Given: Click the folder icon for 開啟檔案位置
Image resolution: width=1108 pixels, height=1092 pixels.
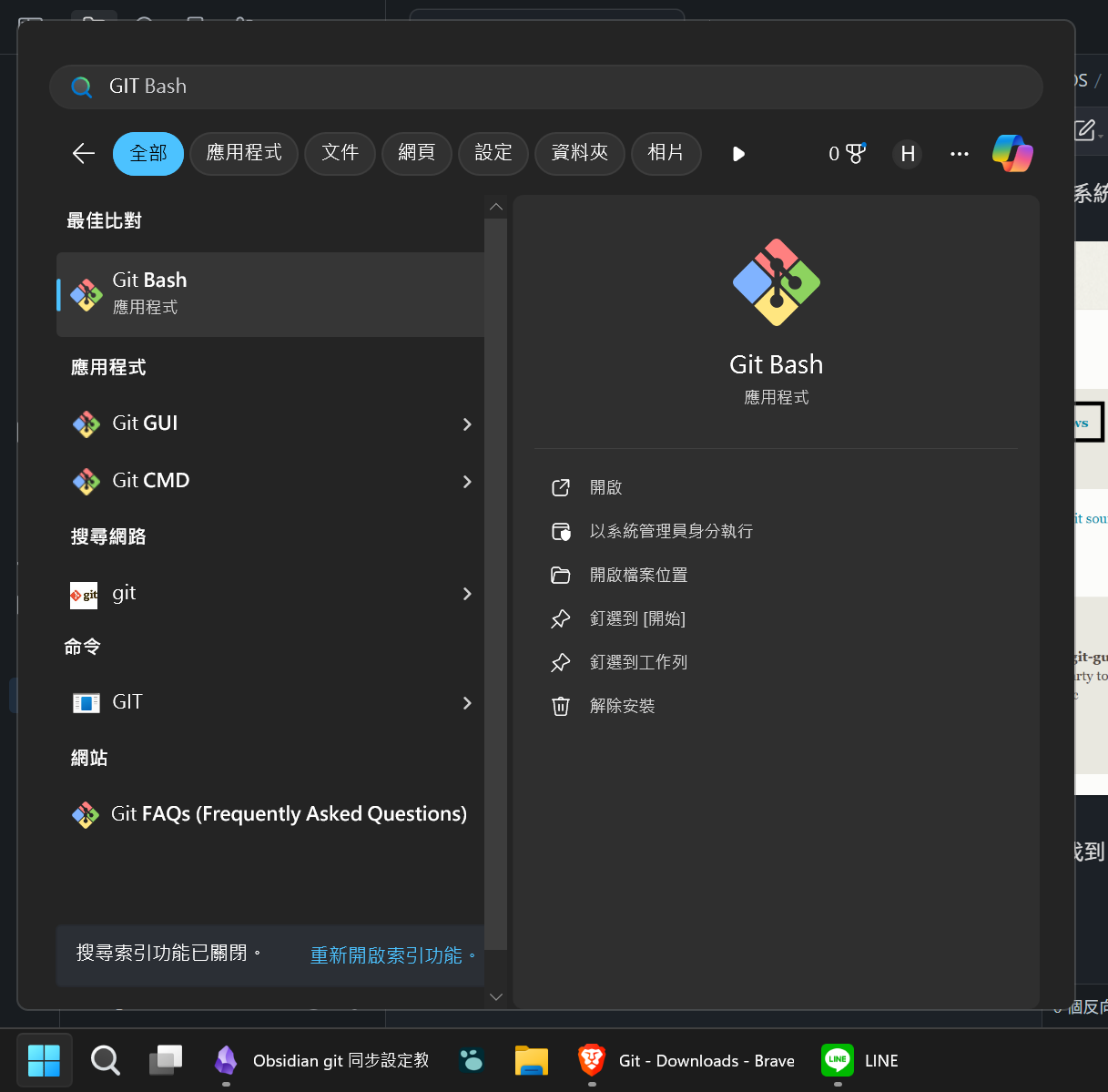Looking at the screenshot, I should click(561, 576).
